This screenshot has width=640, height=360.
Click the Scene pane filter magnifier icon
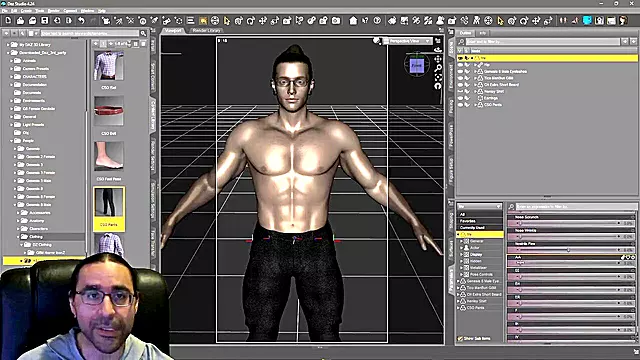click(462, 42)
